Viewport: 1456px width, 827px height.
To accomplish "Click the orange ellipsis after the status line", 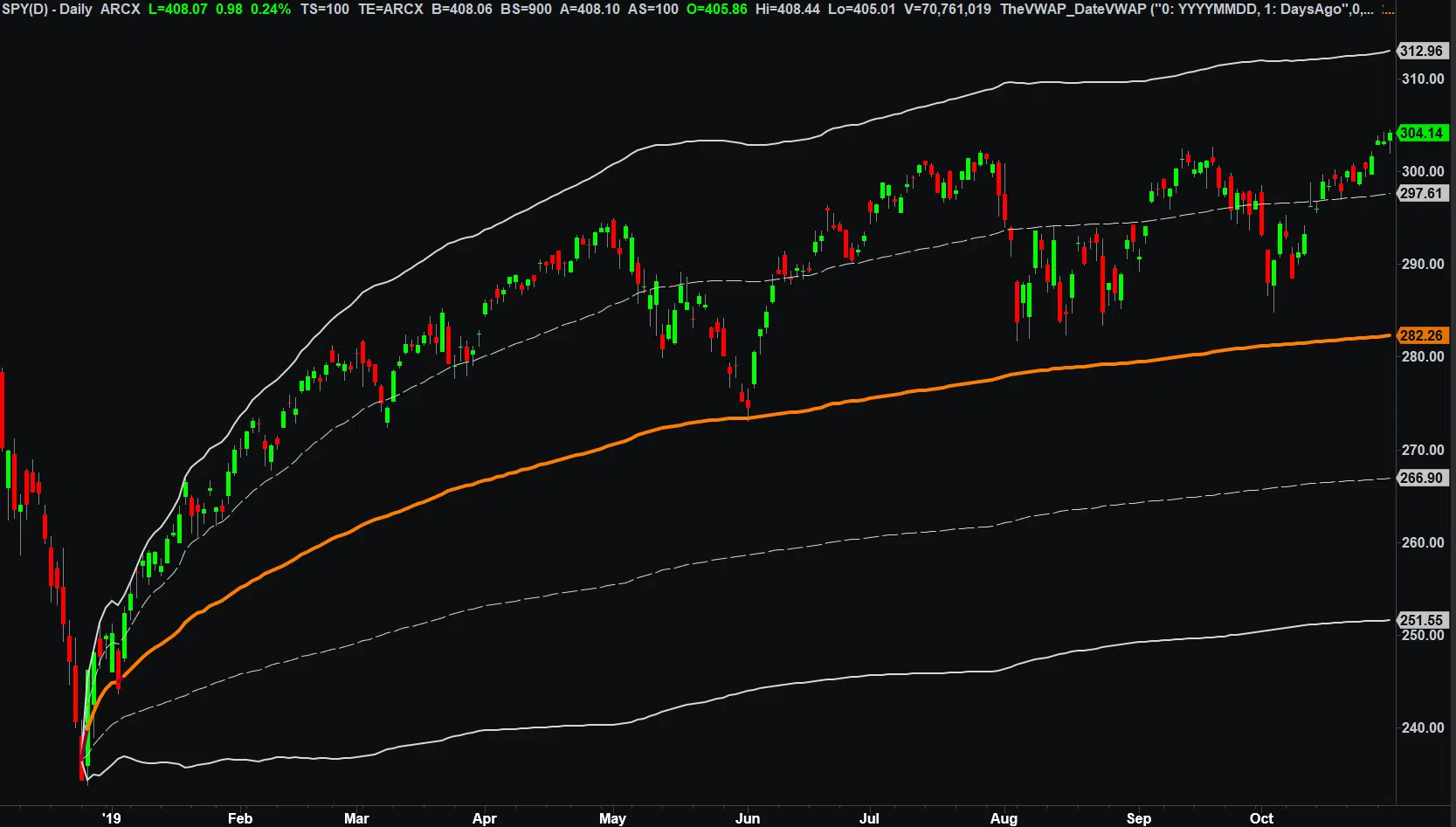I will (x=1388, y=10).
